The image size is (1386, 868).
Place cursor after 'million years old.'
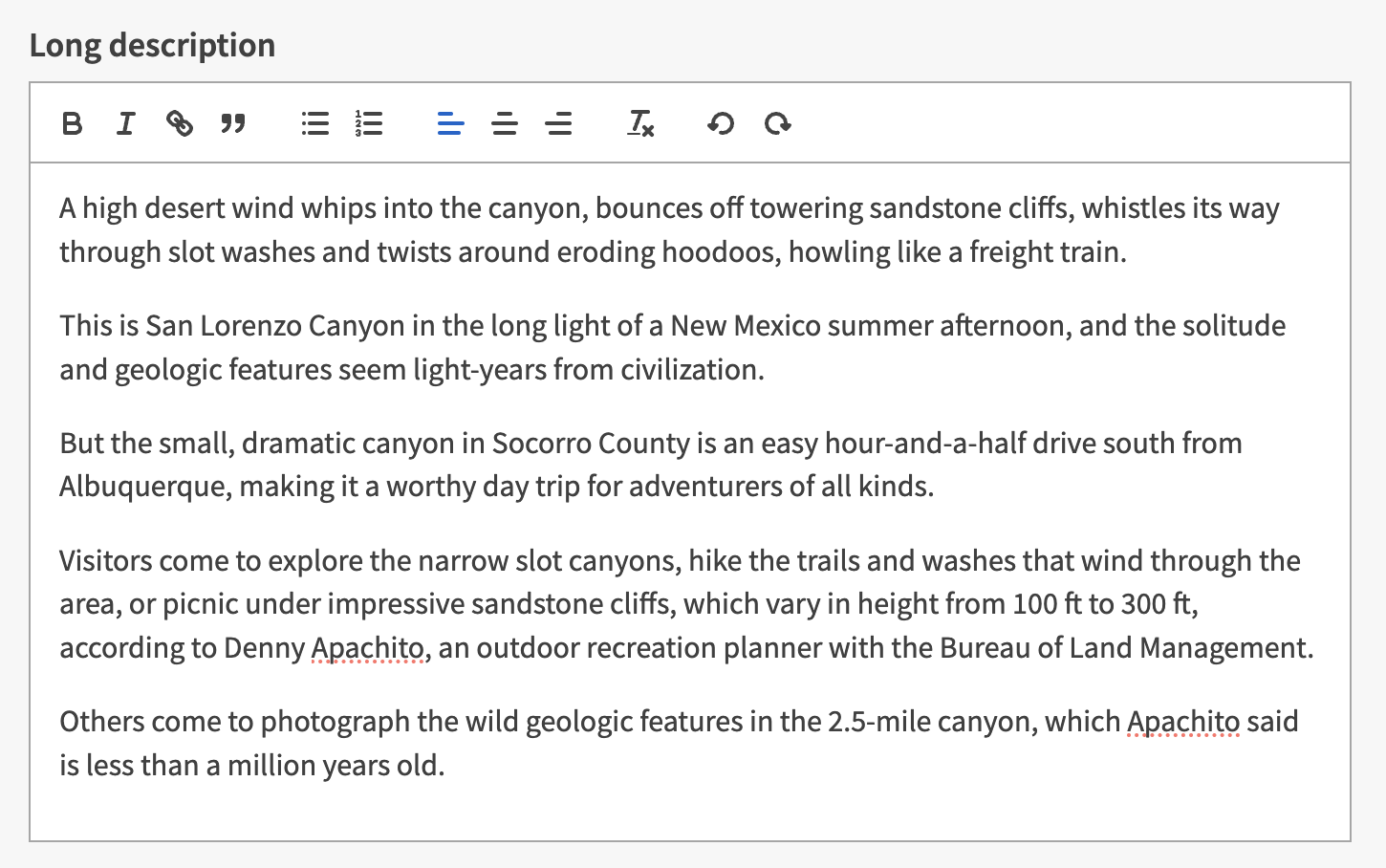click(446, 766)
